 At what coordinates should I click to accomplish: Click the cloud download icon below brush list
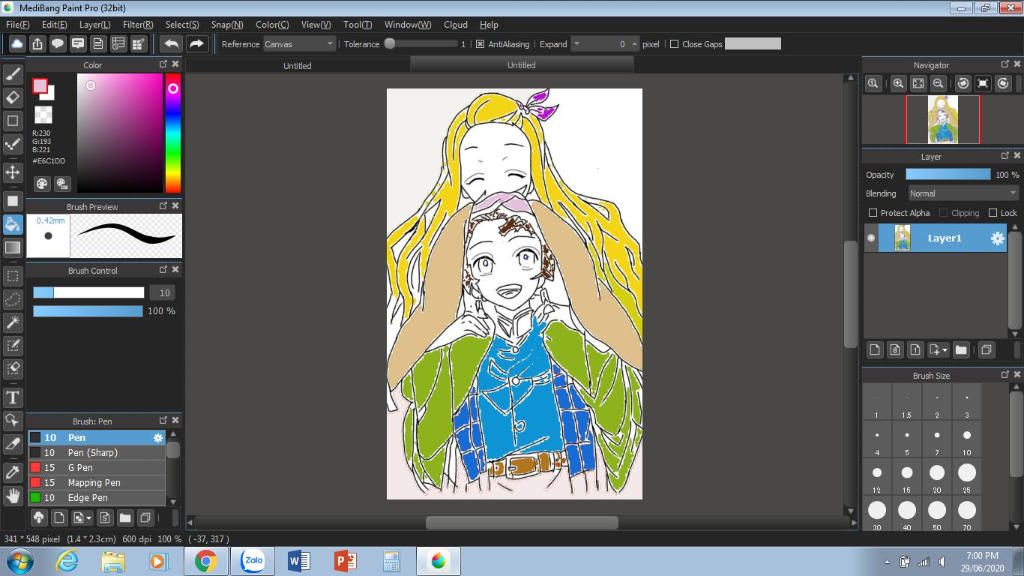tap(39, 518)
